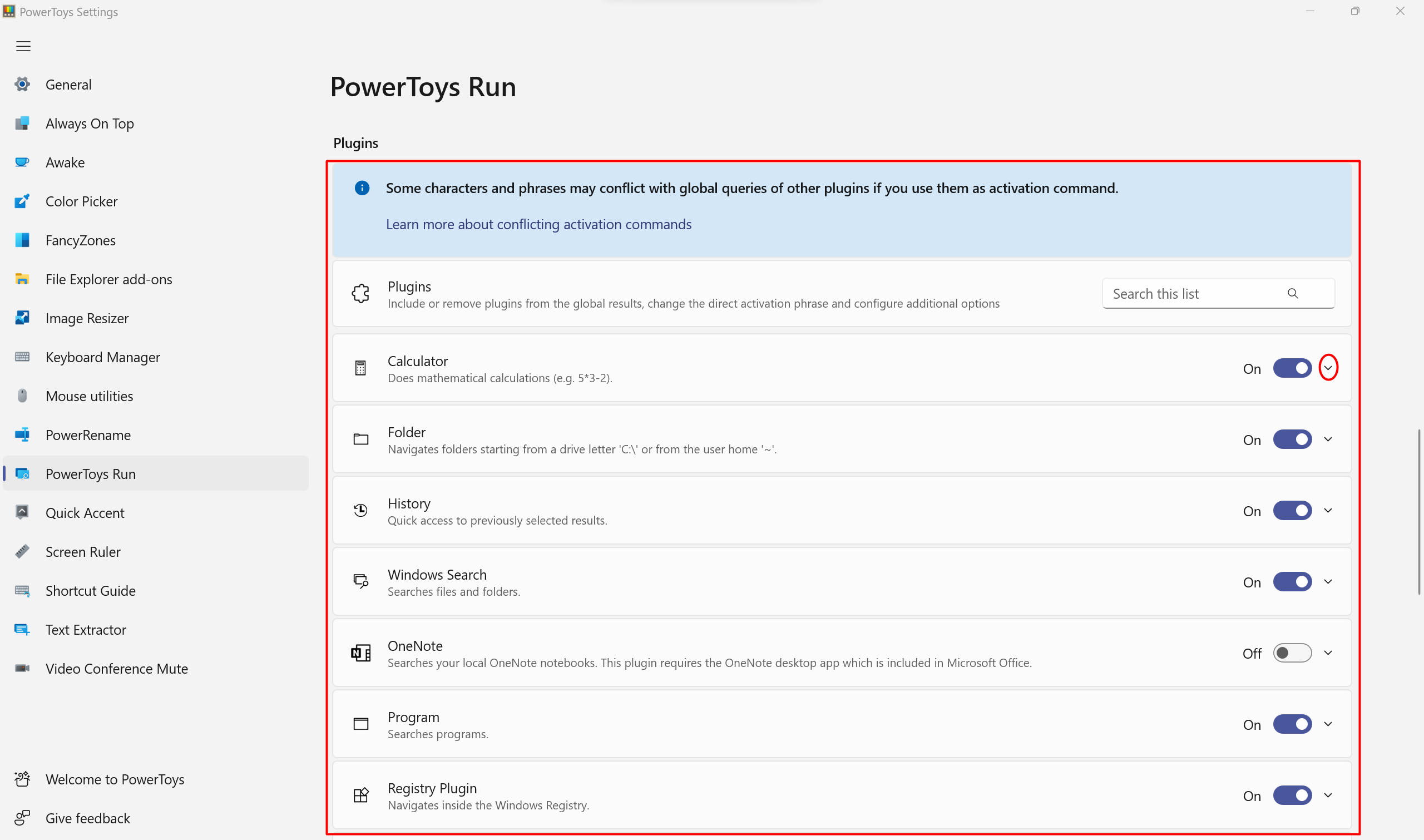Click the Video Conference Mute camera icon
This screenshot has width=1424, height=840.
(x=22, y=668)
